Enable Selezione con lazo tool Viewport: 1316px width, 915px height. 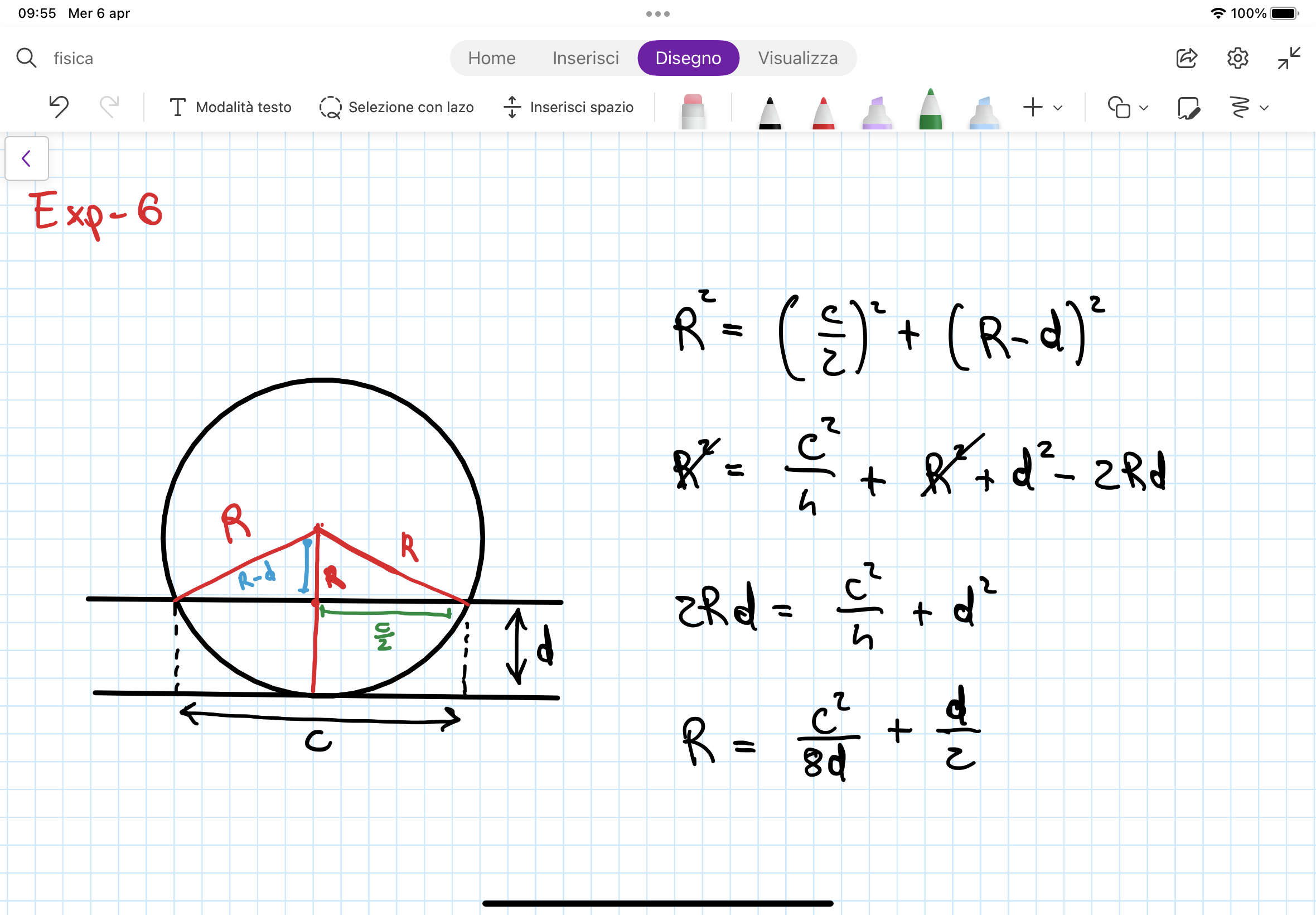396,107
